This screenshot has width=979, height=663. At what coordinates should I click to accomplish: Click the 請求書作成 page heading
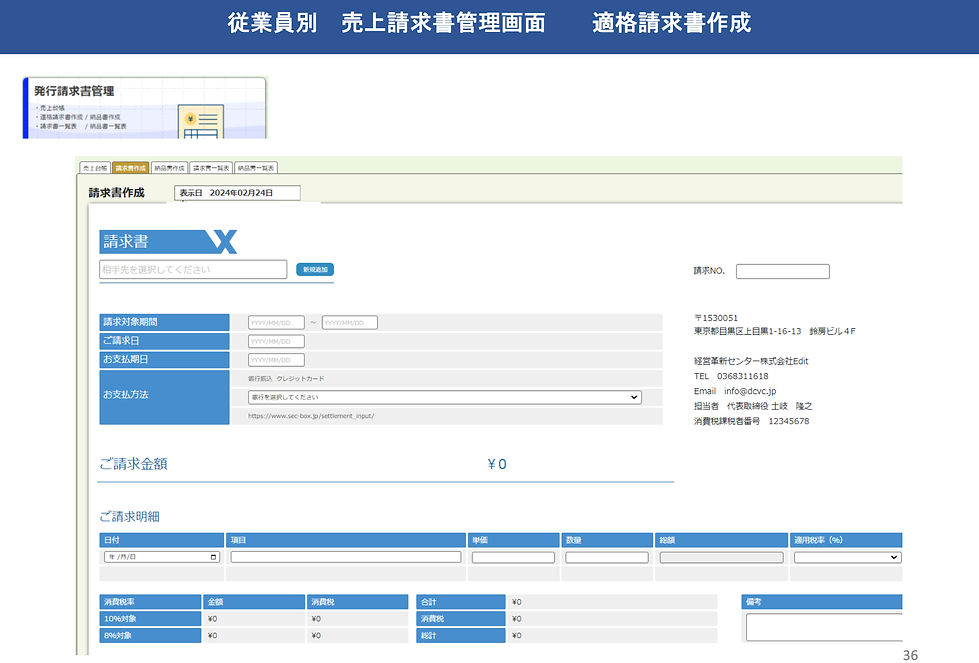(x=116, y=193)
